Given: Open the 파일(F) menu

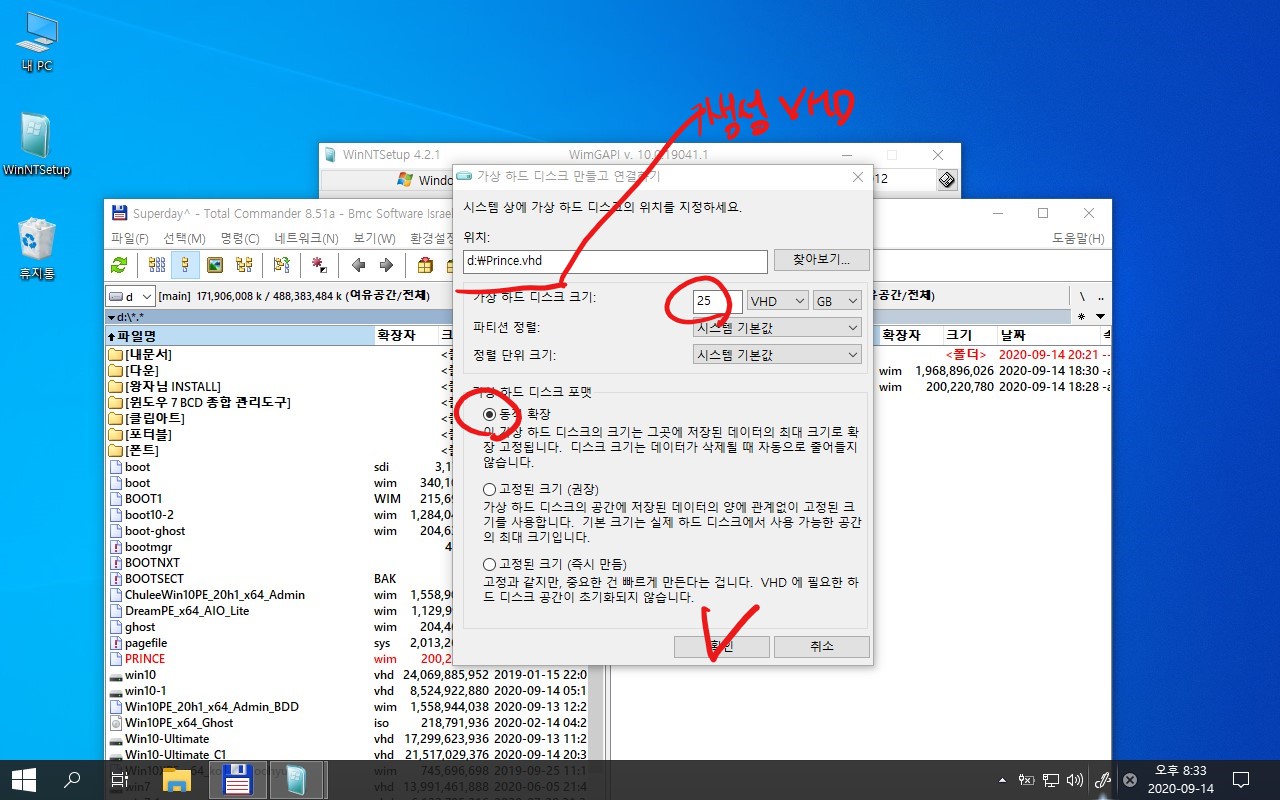Looking at the screenshot, I should (x=130, y=238).
